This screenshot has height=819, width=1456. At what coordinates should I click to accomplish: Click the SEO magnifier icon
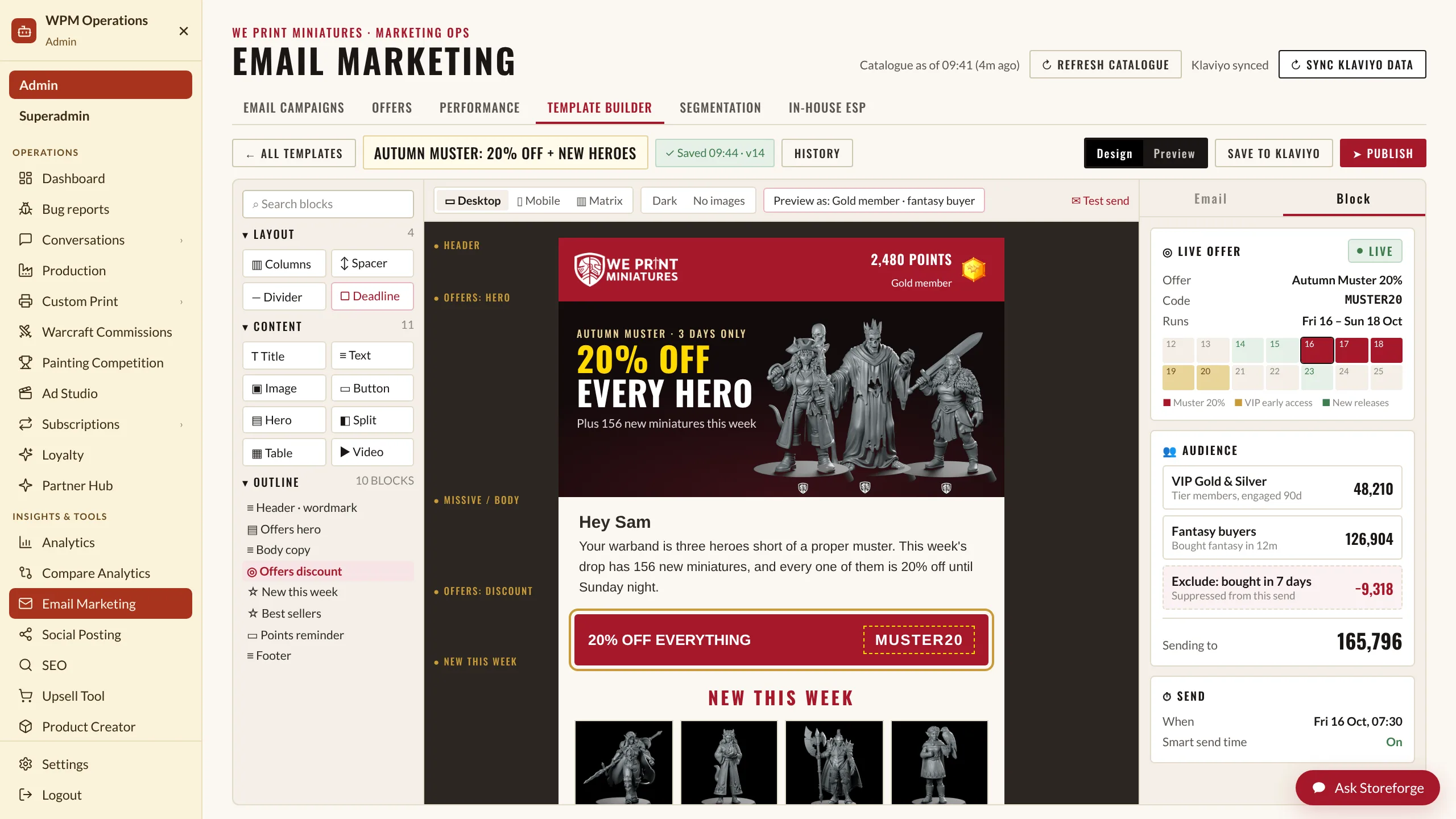26,665
